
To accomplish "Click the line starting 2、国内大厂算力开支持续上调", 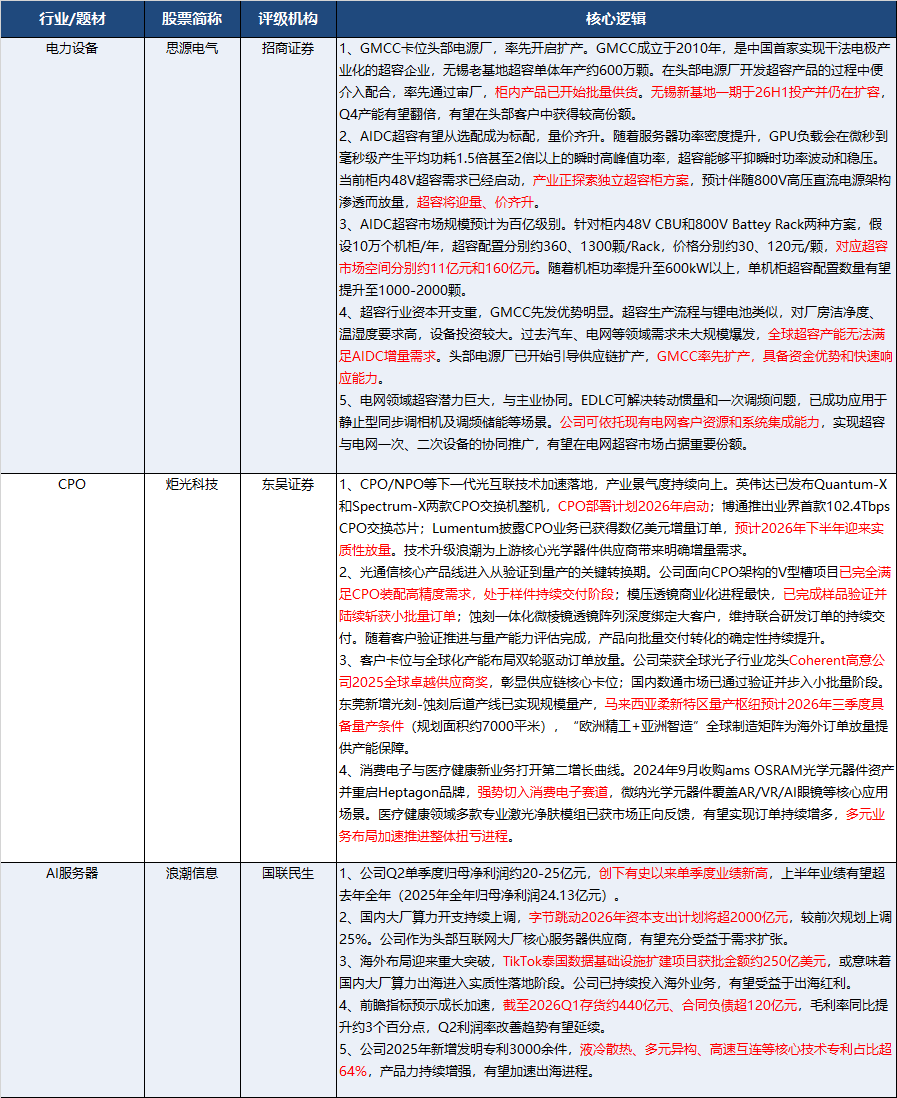I will 613,917.
